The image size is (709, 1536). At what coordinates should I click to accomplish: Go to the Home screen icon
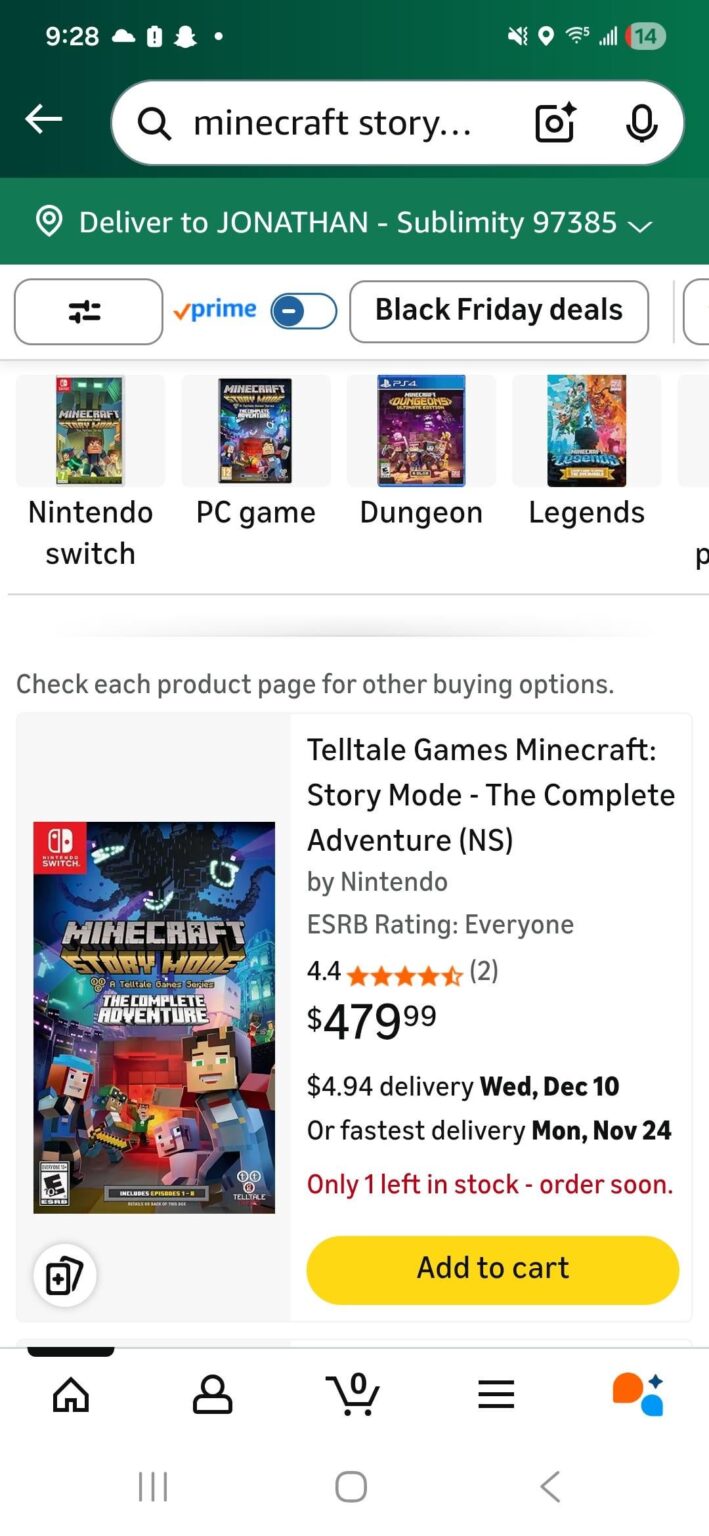point(70,1394)
